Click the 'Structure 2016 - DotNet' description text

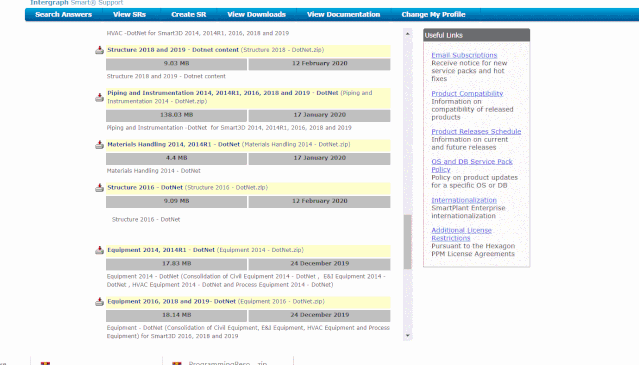(146, 220)
